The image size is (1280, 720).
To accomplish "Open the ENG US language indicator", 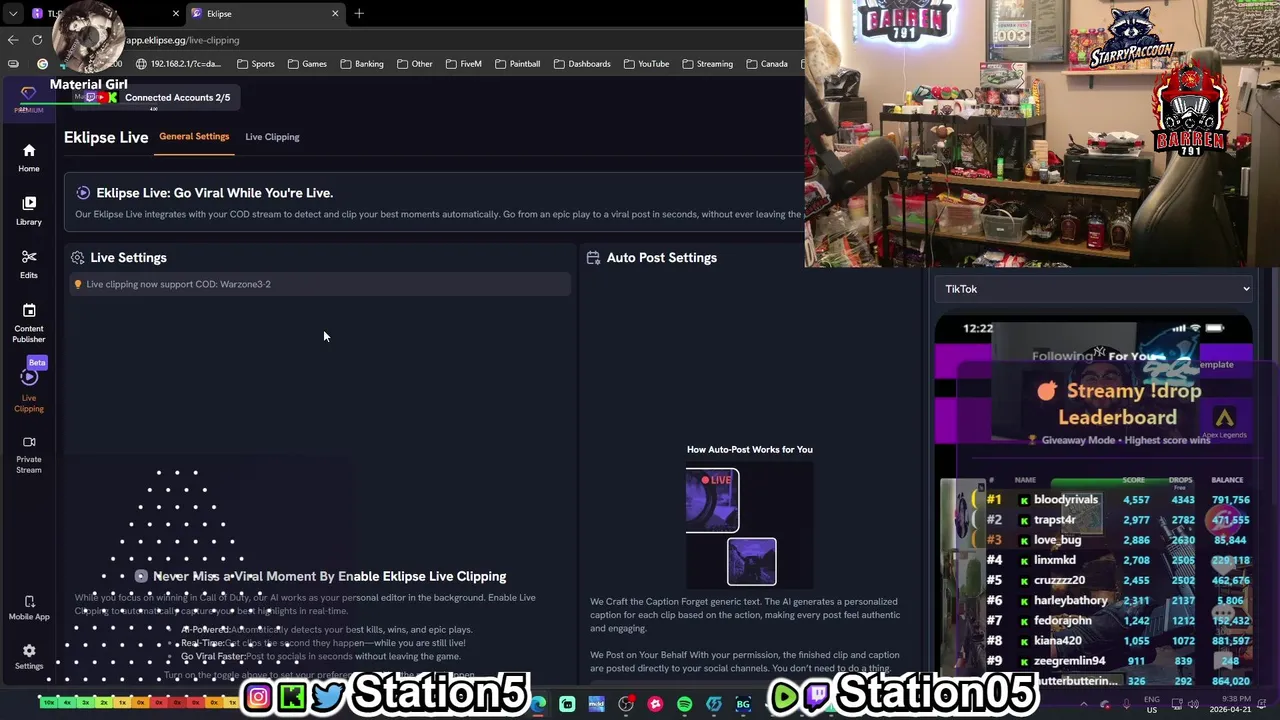I will [1151, 704].
